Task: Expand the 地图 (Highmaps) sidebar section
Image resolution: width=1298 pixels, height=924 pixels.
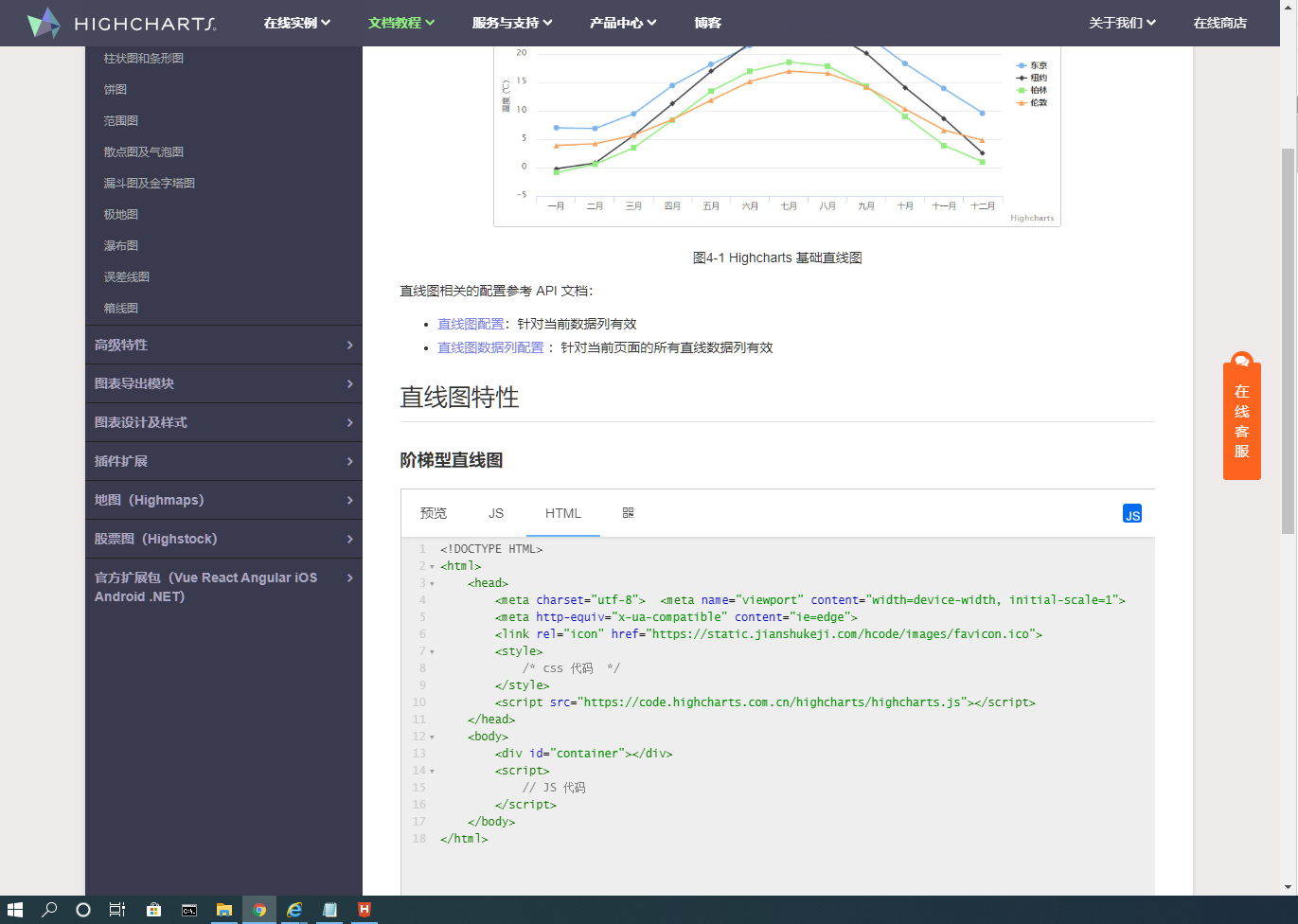Action: (x=223, y=500)
